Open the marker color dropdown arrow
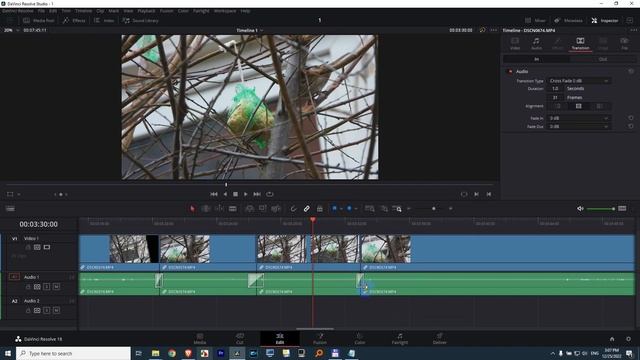Image resolution: width=640 pixels, height=360 pixels. click(356, 209)
